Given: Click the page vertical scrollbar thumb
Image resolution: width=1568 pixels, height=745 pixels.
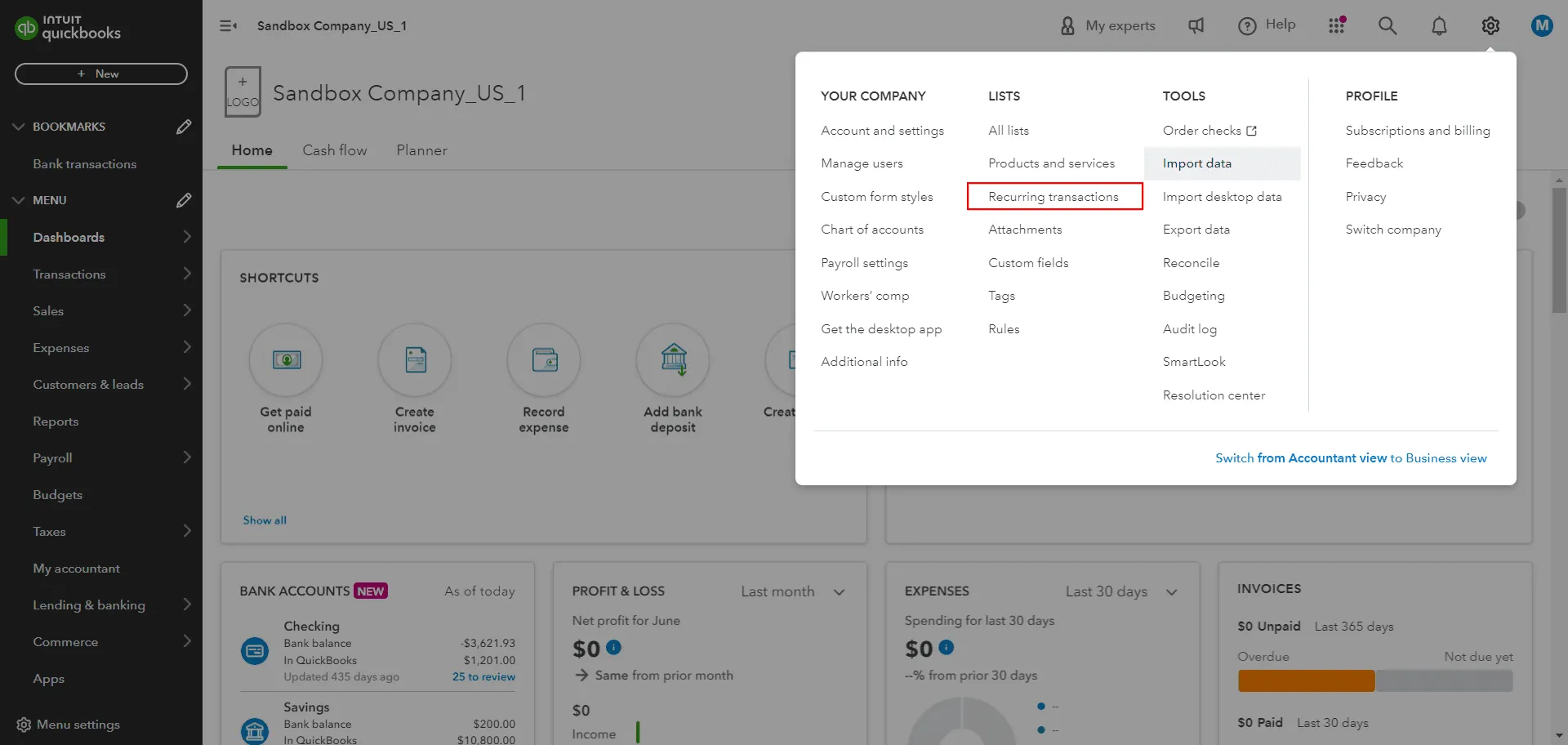Looking at the screenshot, I should pyautogui.click(x=1559, y=250).
